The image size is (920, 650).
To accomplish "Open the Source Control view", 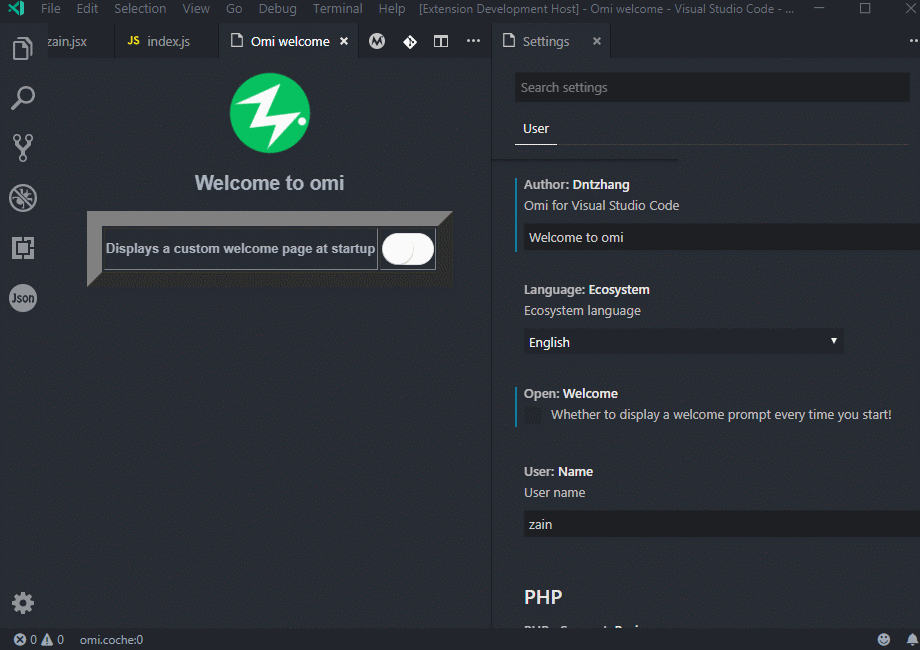I will click(23, 148).
